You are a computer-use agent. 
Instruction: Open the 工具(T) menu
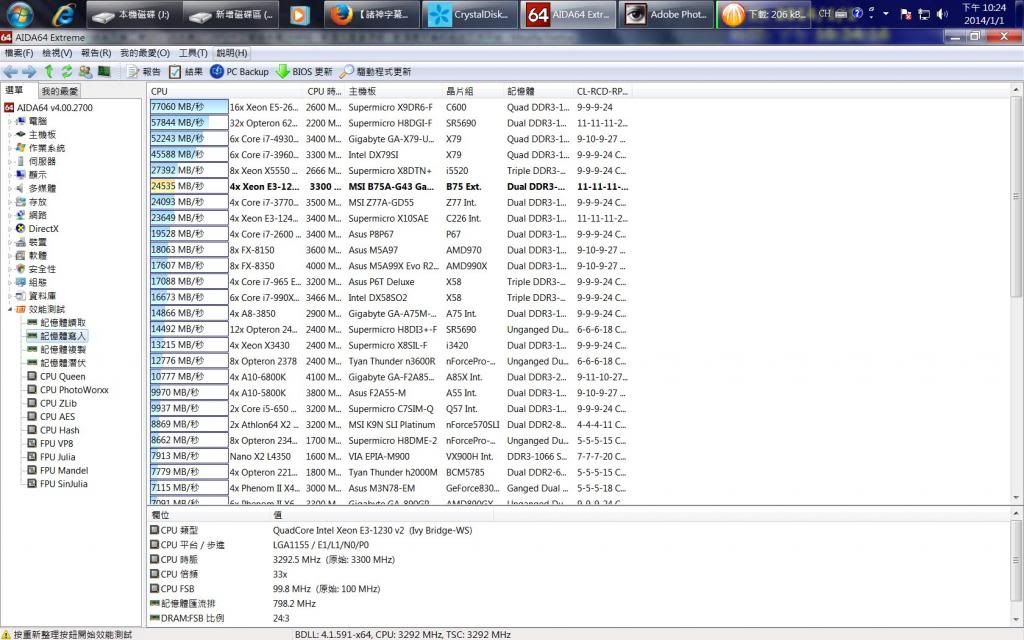click(x=193, y=53)
